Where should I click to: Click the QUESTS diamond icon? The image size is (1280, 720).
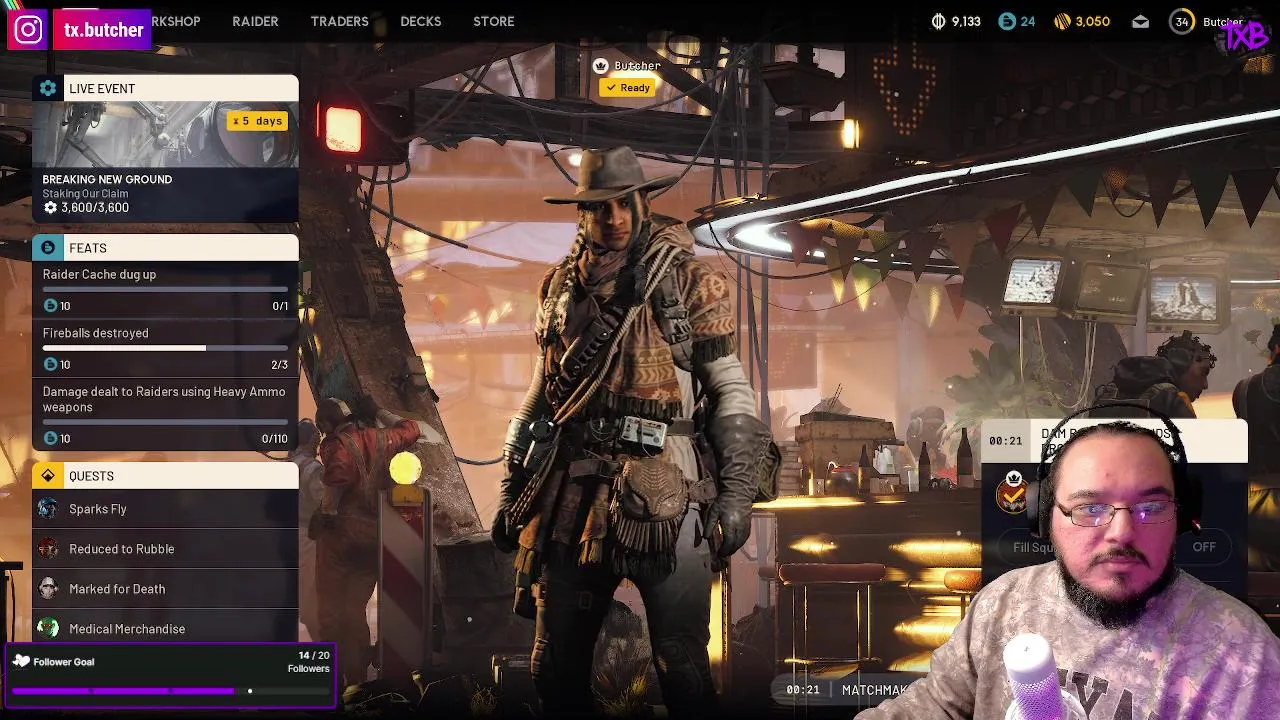(x=47, y=476)
